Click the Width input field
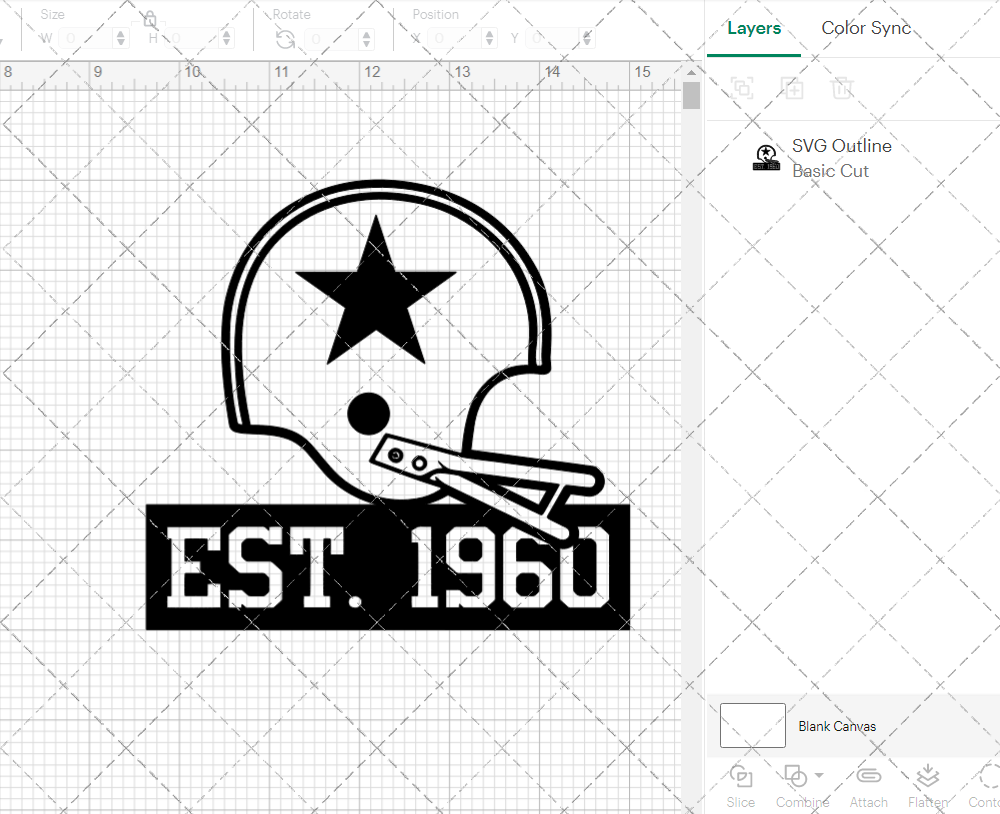Screen dimensions: 1000x814 86,39
